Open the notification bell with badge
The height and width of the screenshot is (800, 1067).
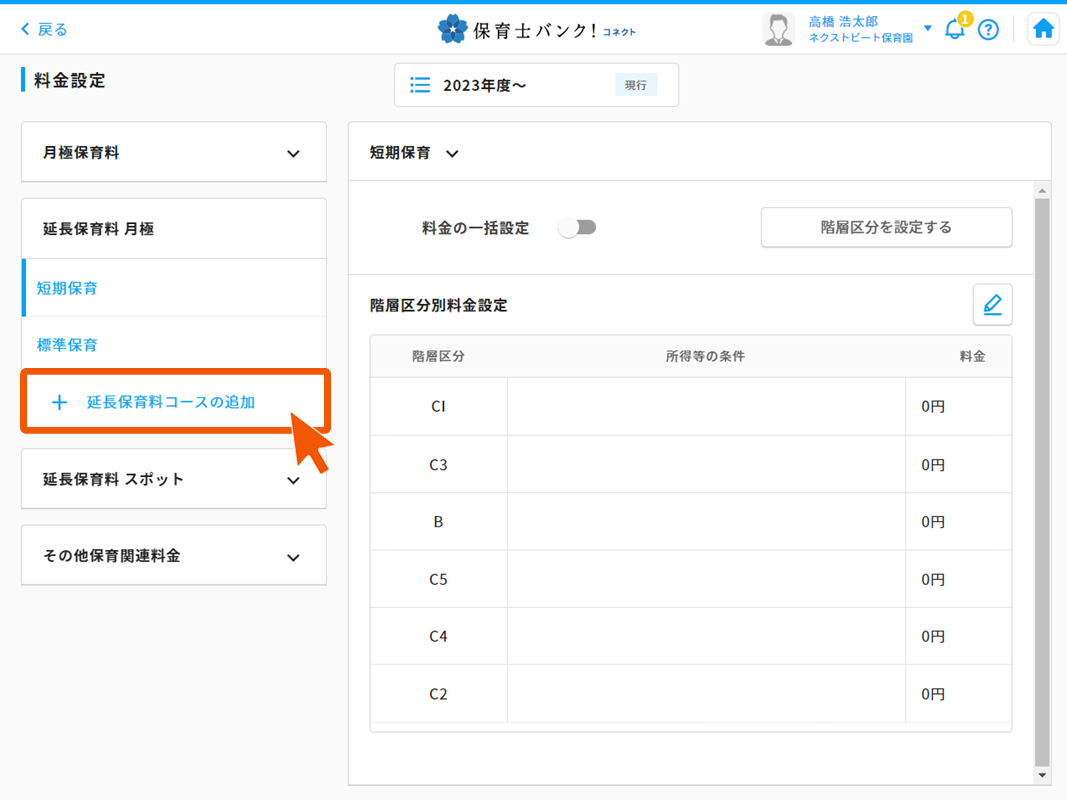(x=953, y=30)
